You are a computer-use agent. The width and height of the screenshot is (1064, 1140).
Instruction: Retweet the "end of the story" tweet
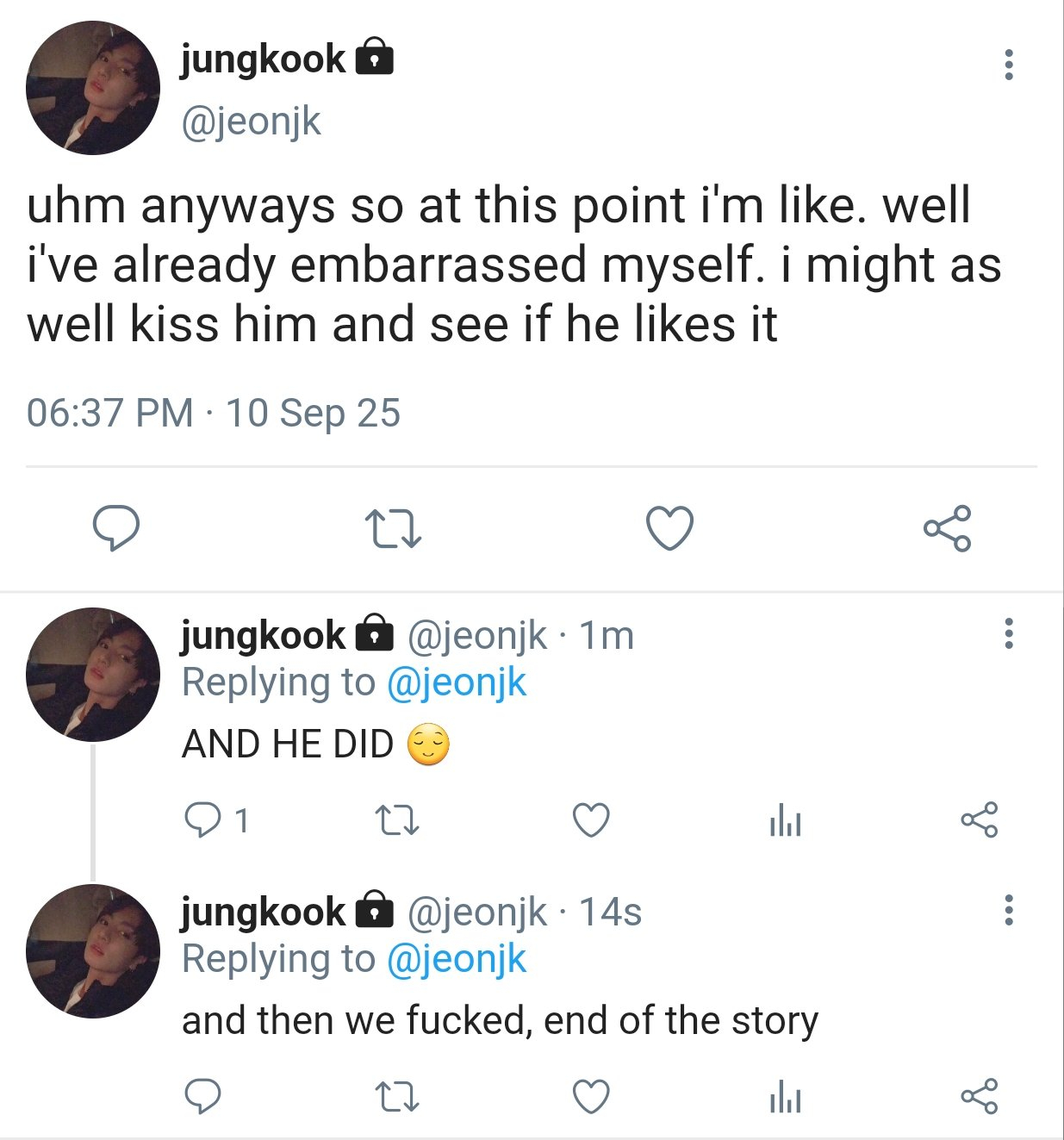[x=398, y=1098]
